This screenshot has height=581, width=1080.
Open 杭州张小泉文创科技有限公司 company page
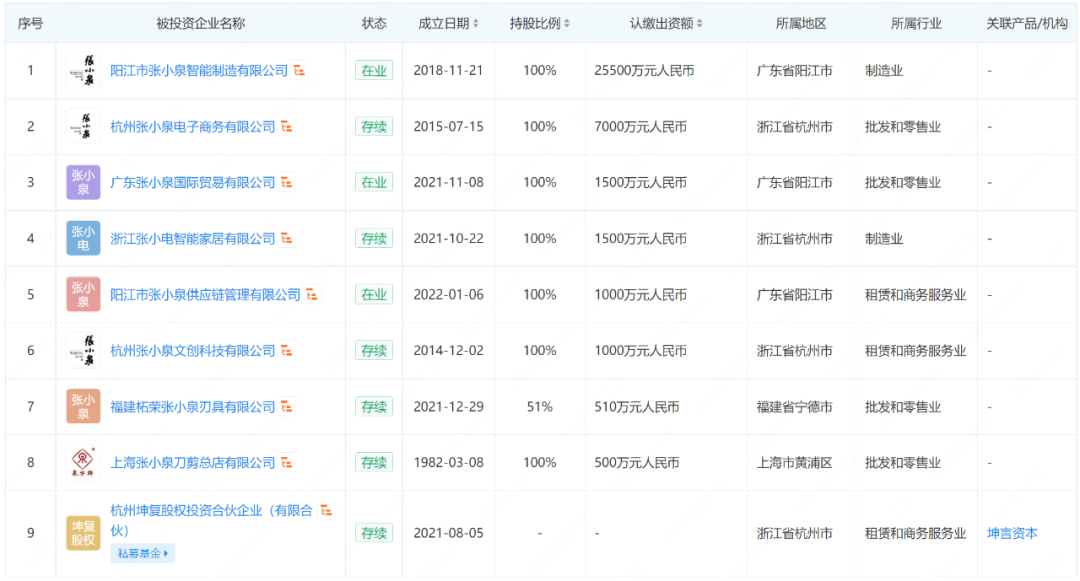coord(192,351)
